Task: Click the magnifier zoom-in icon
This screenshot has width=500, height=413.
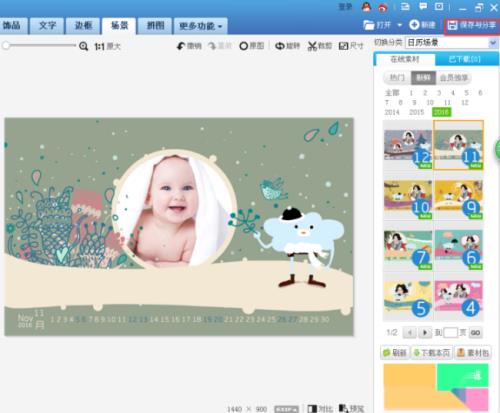Action: [83, 46]
